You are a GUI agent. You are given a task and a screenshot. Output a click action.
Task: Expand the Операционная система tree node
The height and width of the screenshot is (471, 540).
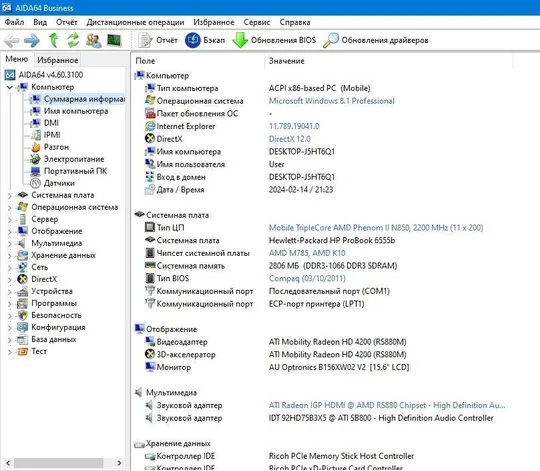click(9, 208)
